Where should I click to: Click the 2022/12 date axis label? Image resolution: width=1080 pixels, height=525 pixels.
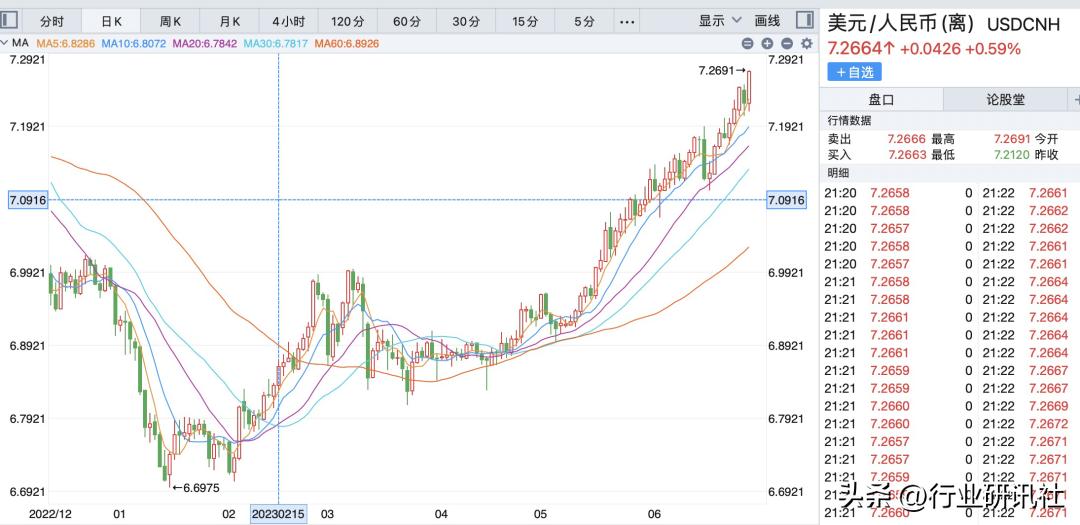click(50, 514)
